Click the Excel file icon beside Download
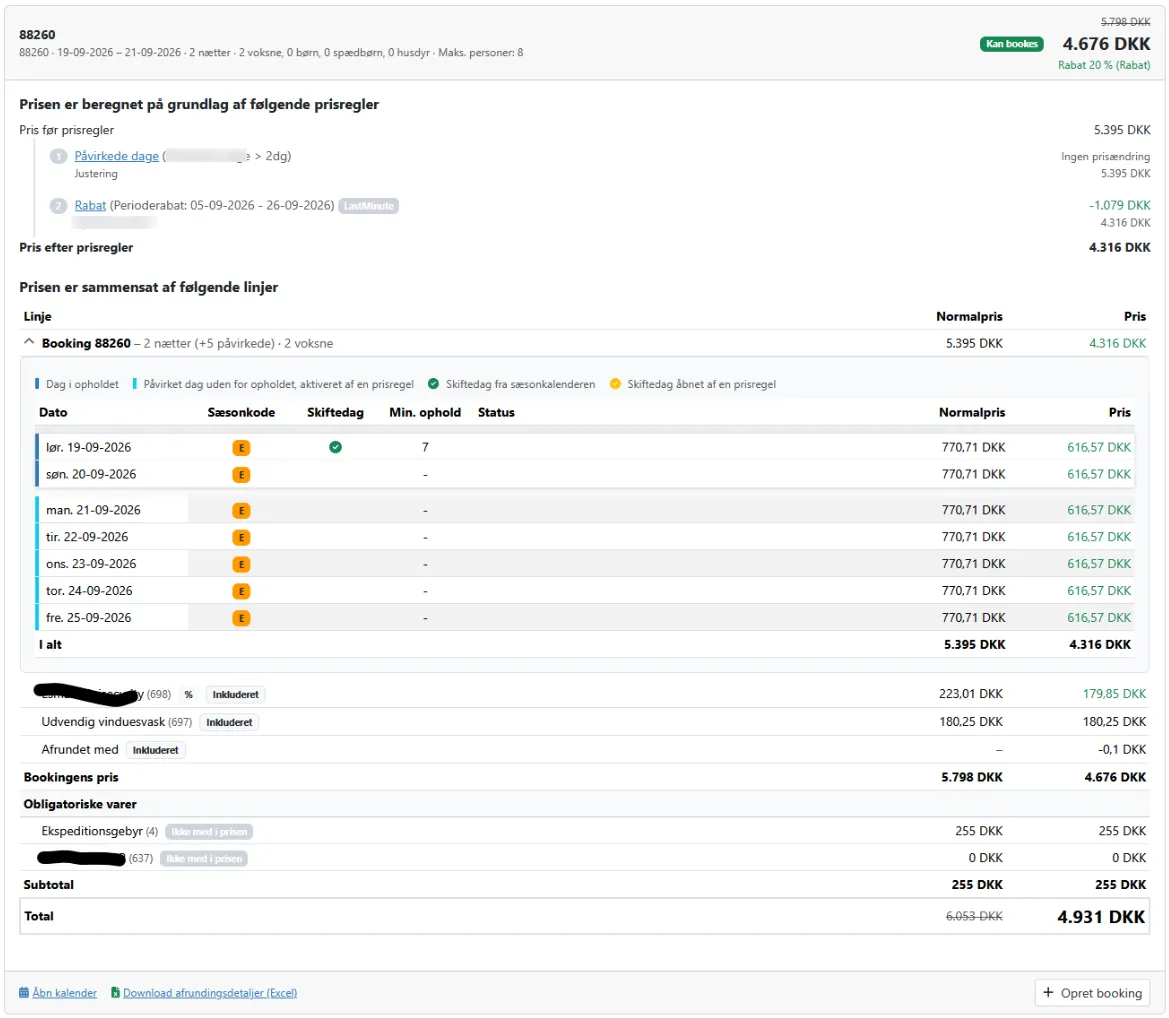The width and height of the screenshot is (1169, 1018). [x=115, y=993]
